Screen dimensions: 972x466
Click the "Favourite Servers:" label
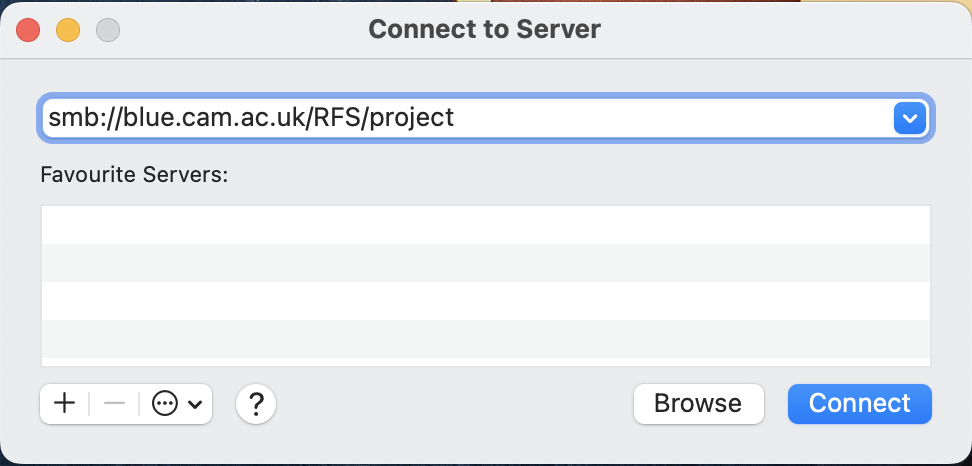coord(134,175)
